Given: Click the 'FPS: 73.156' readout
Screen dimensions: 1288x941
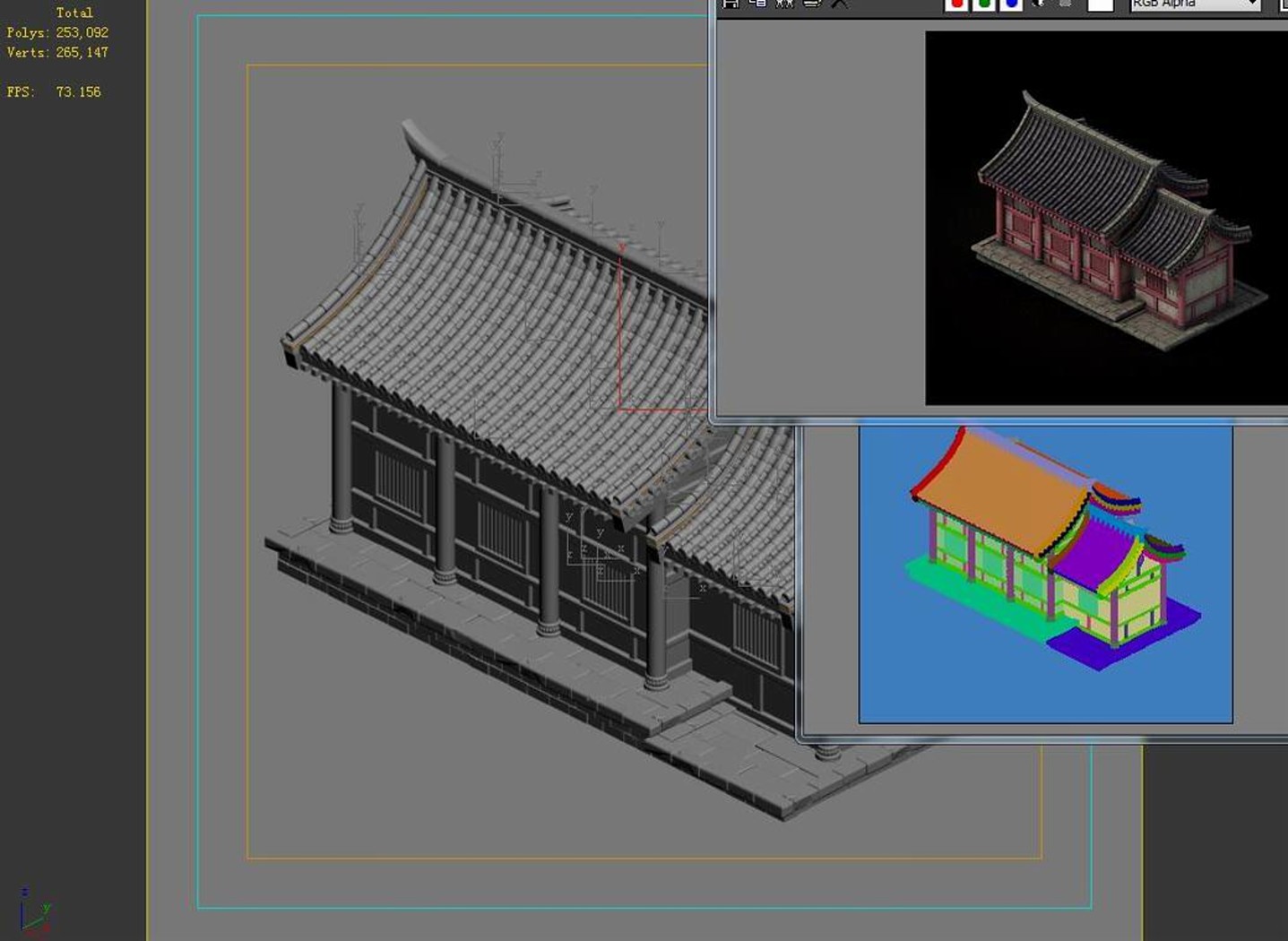Looking at the screenshot, I should [54, 91].
